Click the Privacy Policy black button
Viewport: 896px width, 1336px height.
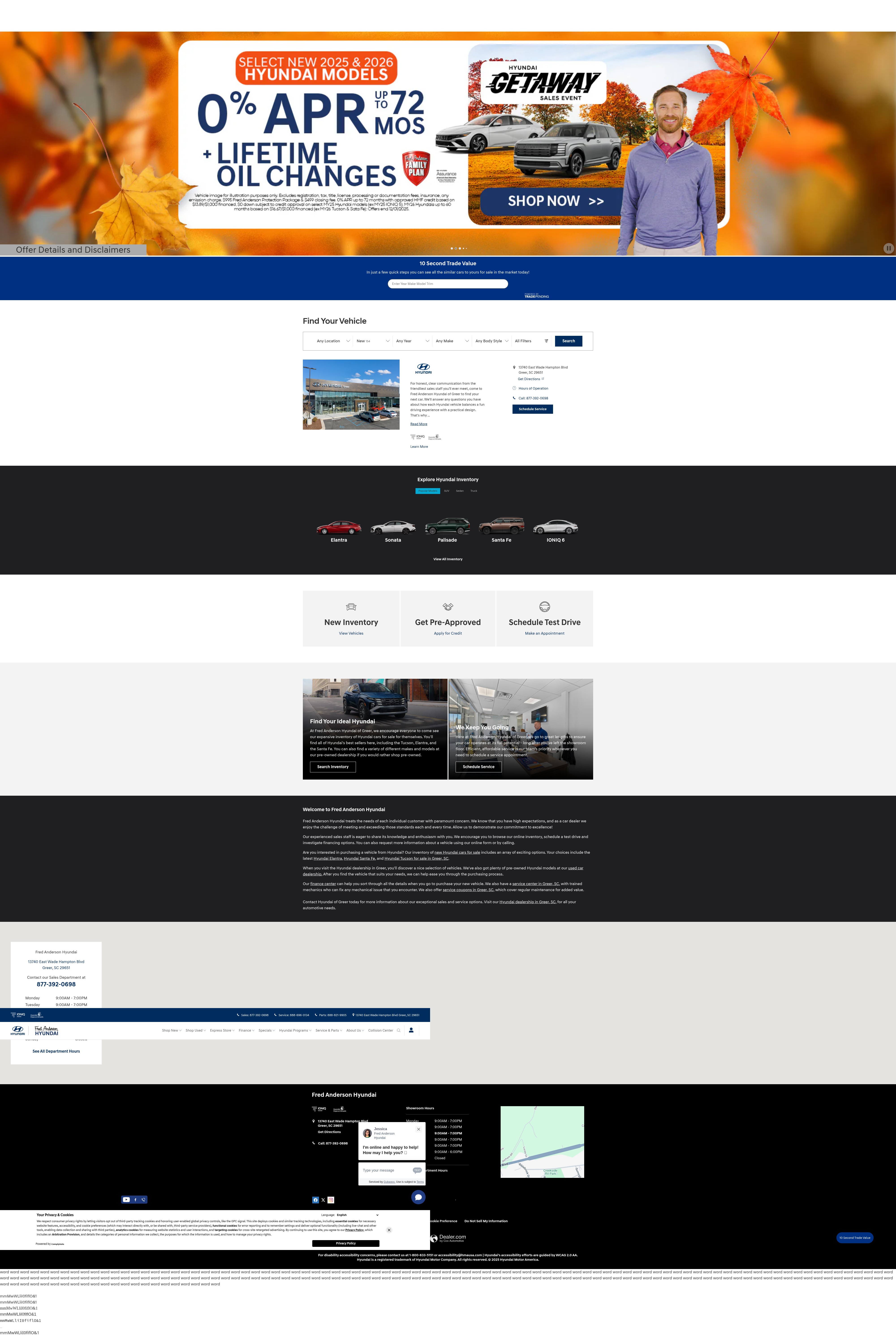pyautogui.click(x=346, y=1243)
